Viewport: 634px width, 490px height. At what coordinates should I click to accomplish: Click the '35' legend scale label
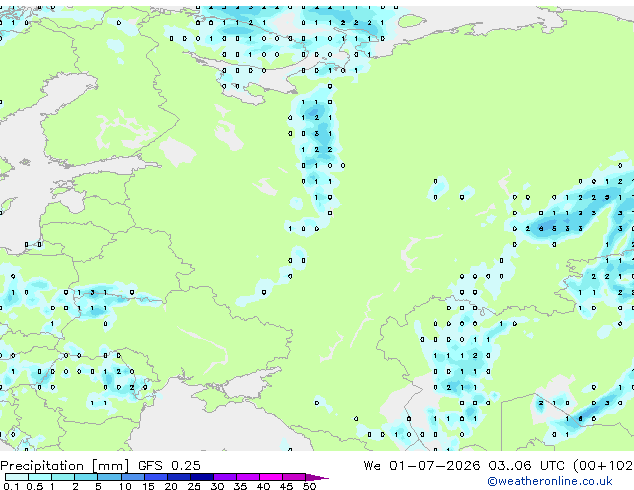[x=240, y=486]
